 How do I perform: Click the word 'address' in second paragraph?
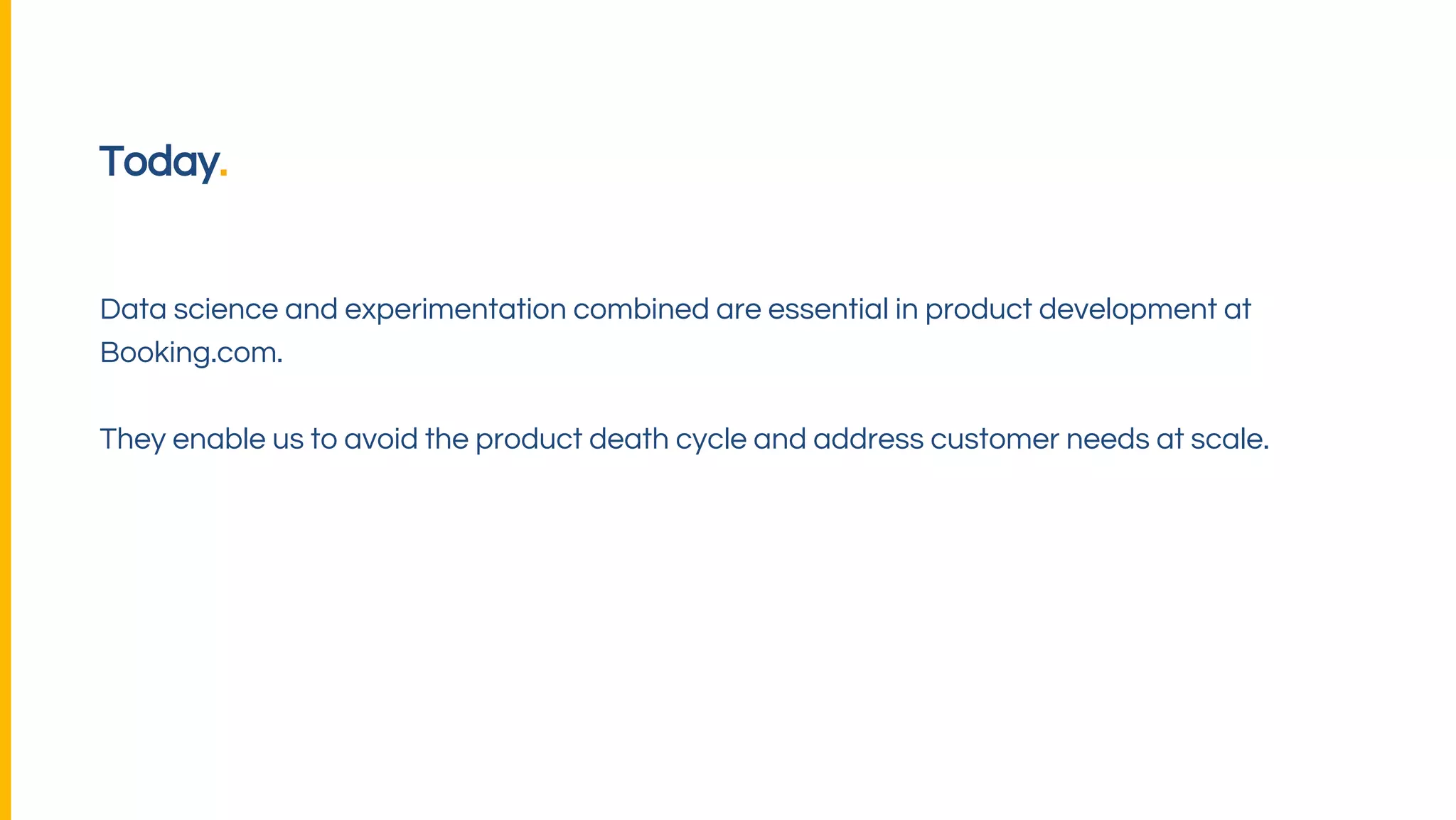pos(868,440)
